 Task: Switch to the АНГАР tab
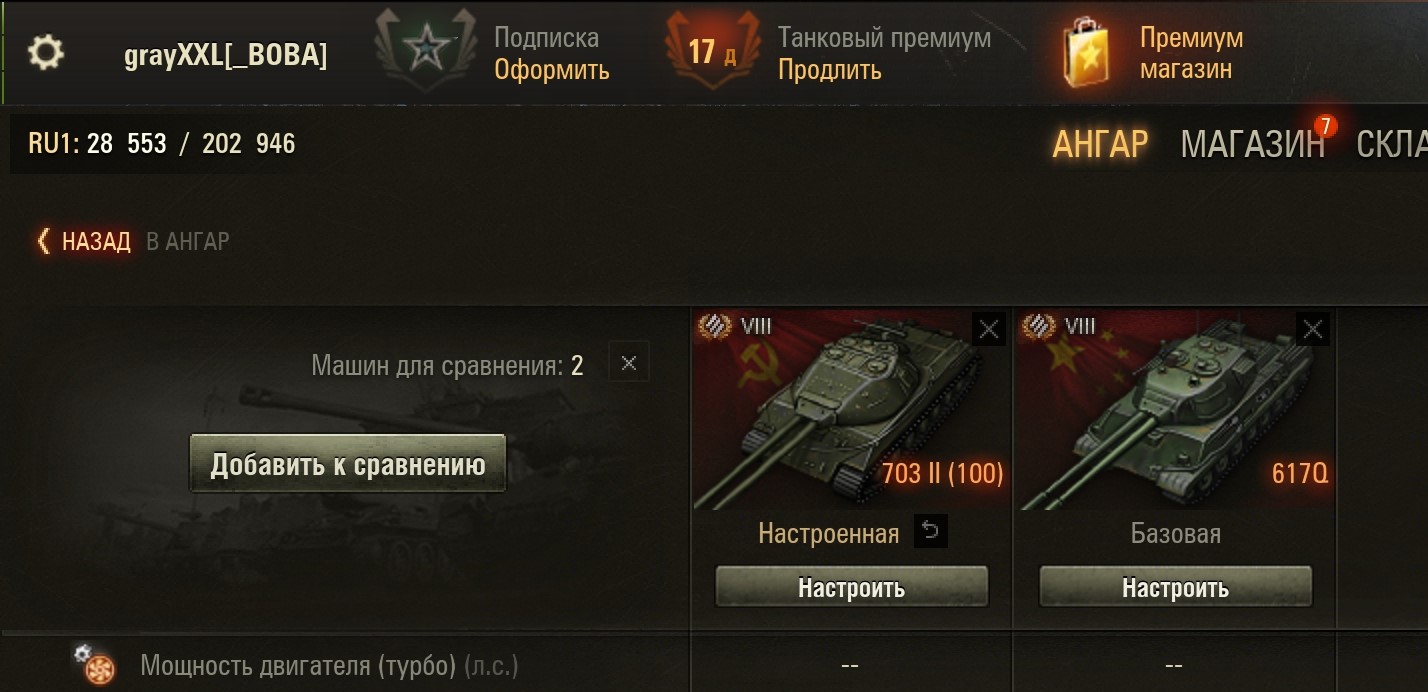pyautogui.click(x=1100, y=145)
